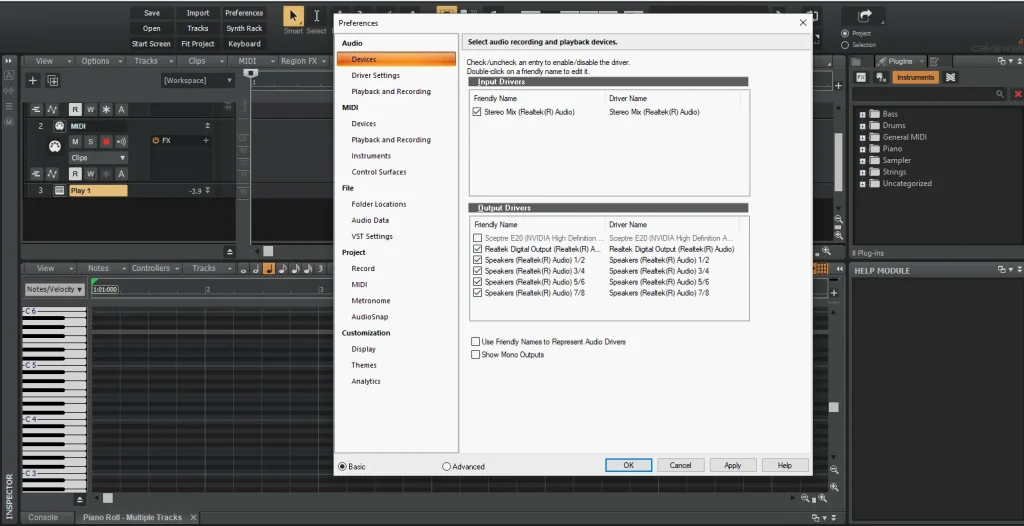
Task: Click the duplicate track icon beside Add Track
Action: (x=53, y=80)
